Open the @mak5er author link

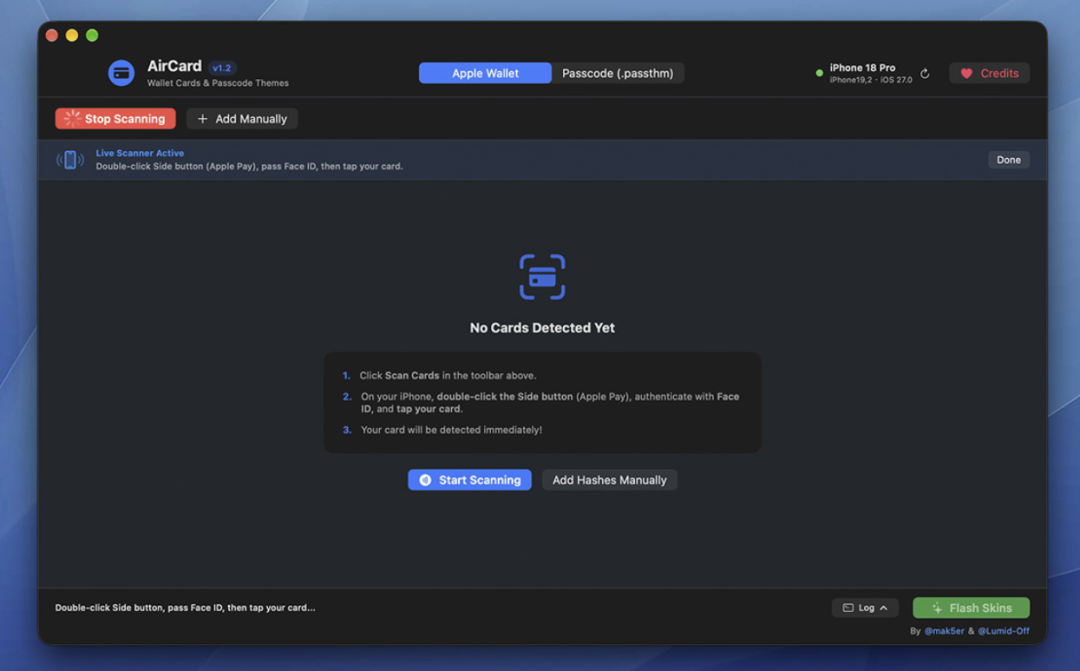(x=944, y=631)
